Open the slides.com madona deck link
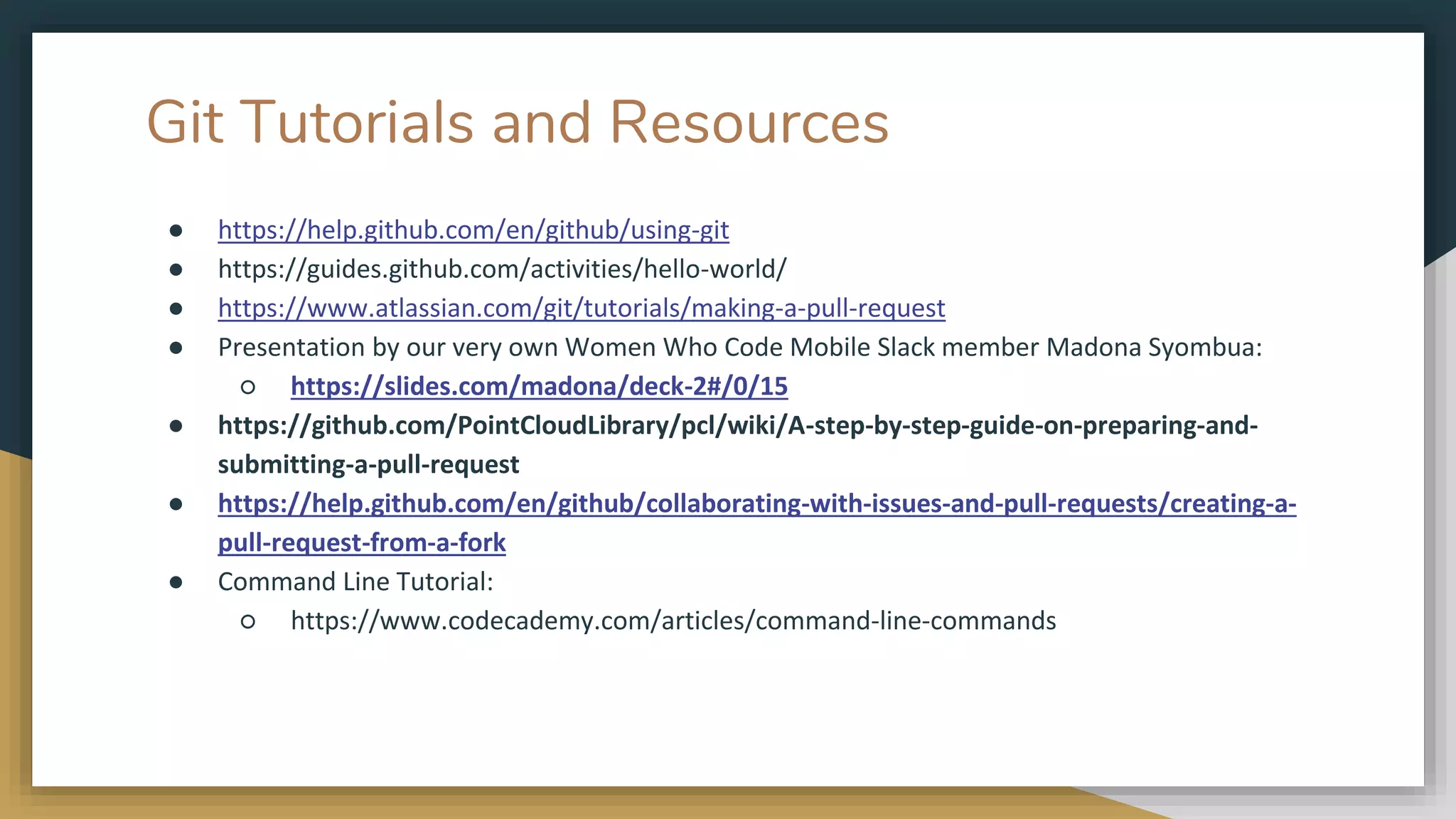Screen dimensions: 1456x819 pos(539,387)
